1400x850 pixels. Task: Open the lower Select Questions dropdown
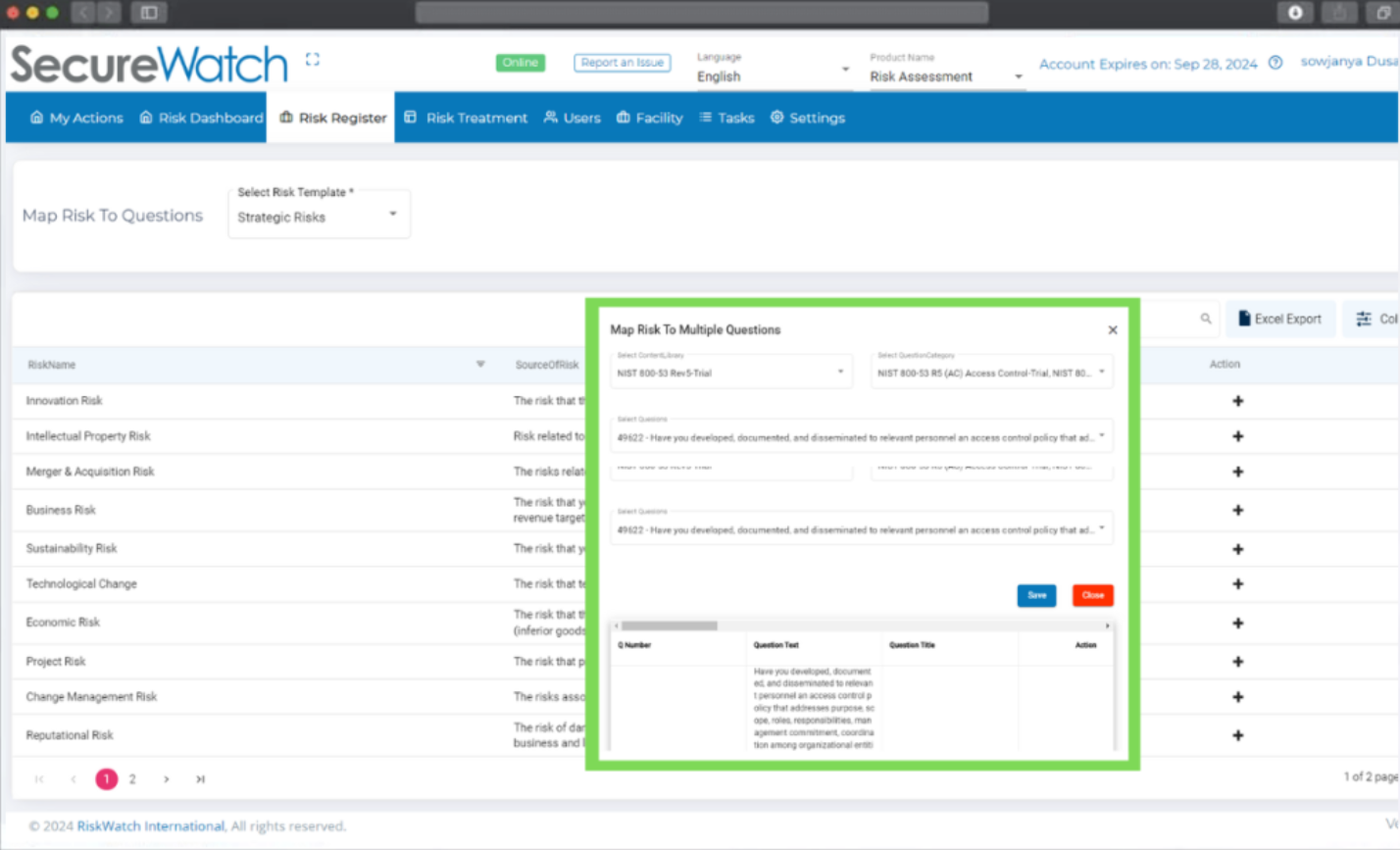[x=862, y=527]
